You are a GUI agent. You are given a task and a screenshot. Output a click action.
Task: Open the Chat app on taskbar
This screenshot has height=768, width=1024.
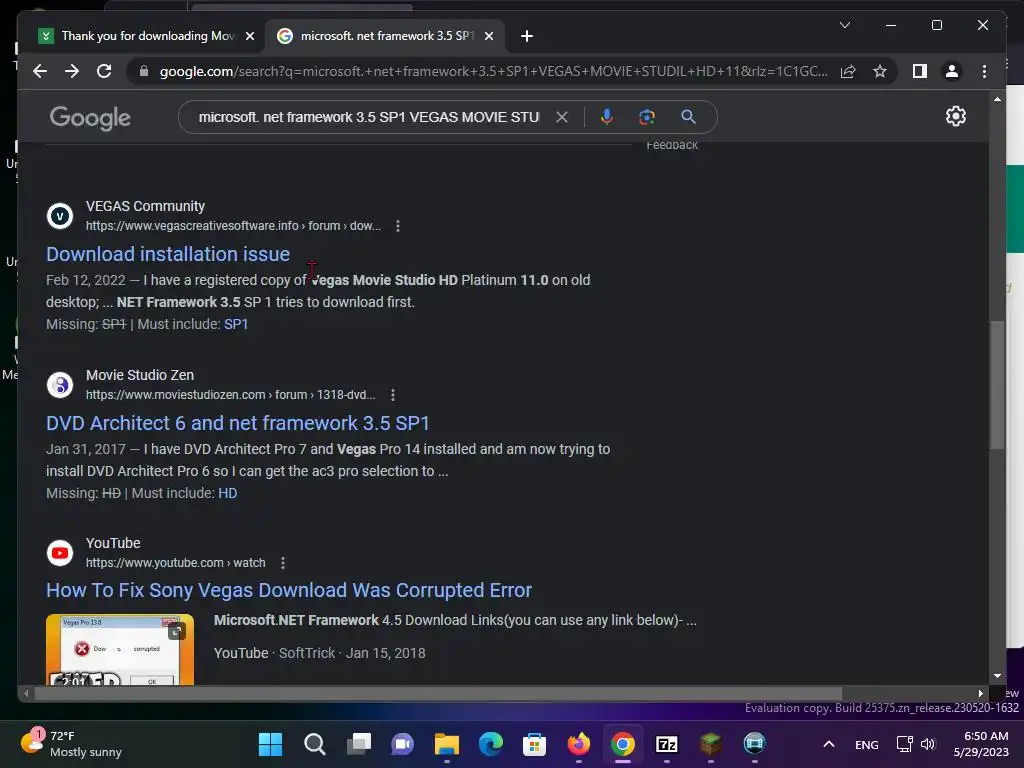click(402, 744)
